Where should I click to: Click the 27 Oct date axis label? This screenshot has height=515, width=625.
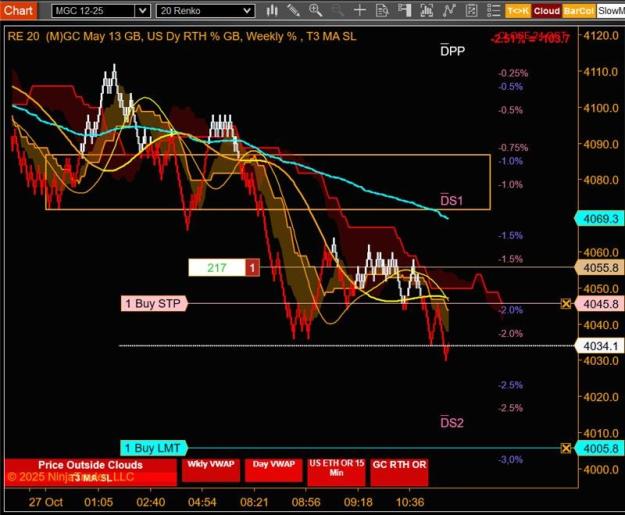click(45, 502)
